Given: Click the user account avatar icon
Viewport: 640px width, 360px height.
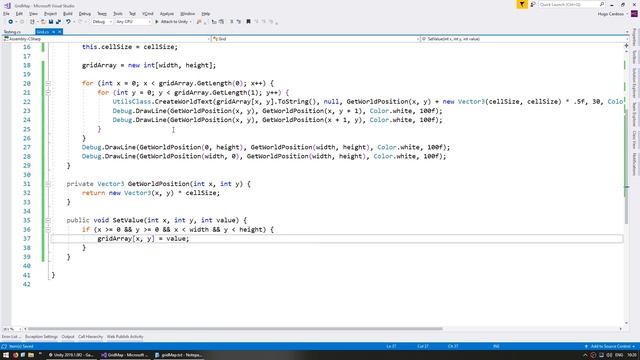Looking at the screenshot, I should coord(634,14).
